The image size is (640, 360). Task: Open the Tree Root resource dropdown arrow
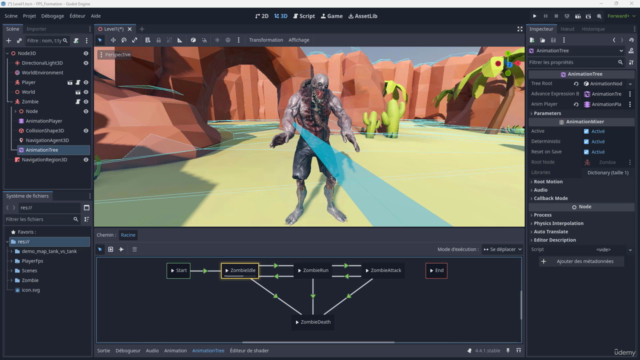630,84
